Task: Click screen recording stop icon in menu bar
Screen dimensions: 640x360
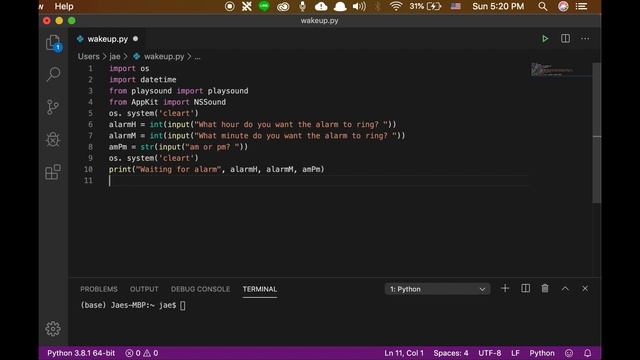Action: [x=229, y=7]
